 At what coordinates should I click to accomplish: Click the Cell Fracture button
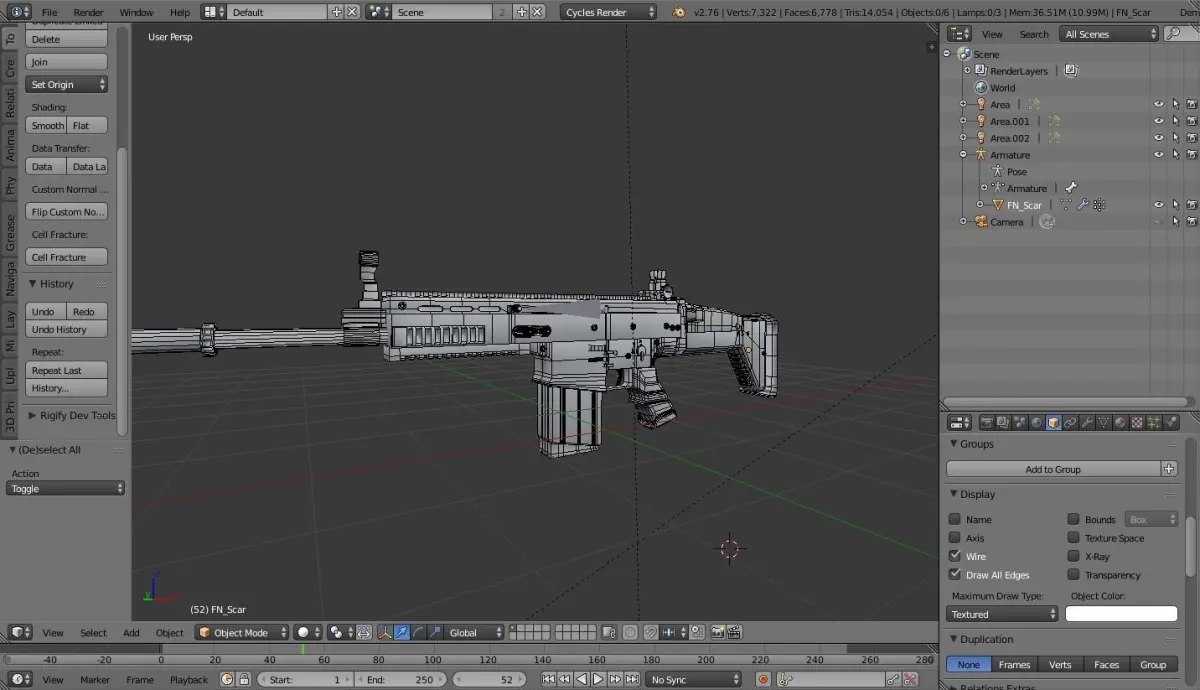point(67,257)
